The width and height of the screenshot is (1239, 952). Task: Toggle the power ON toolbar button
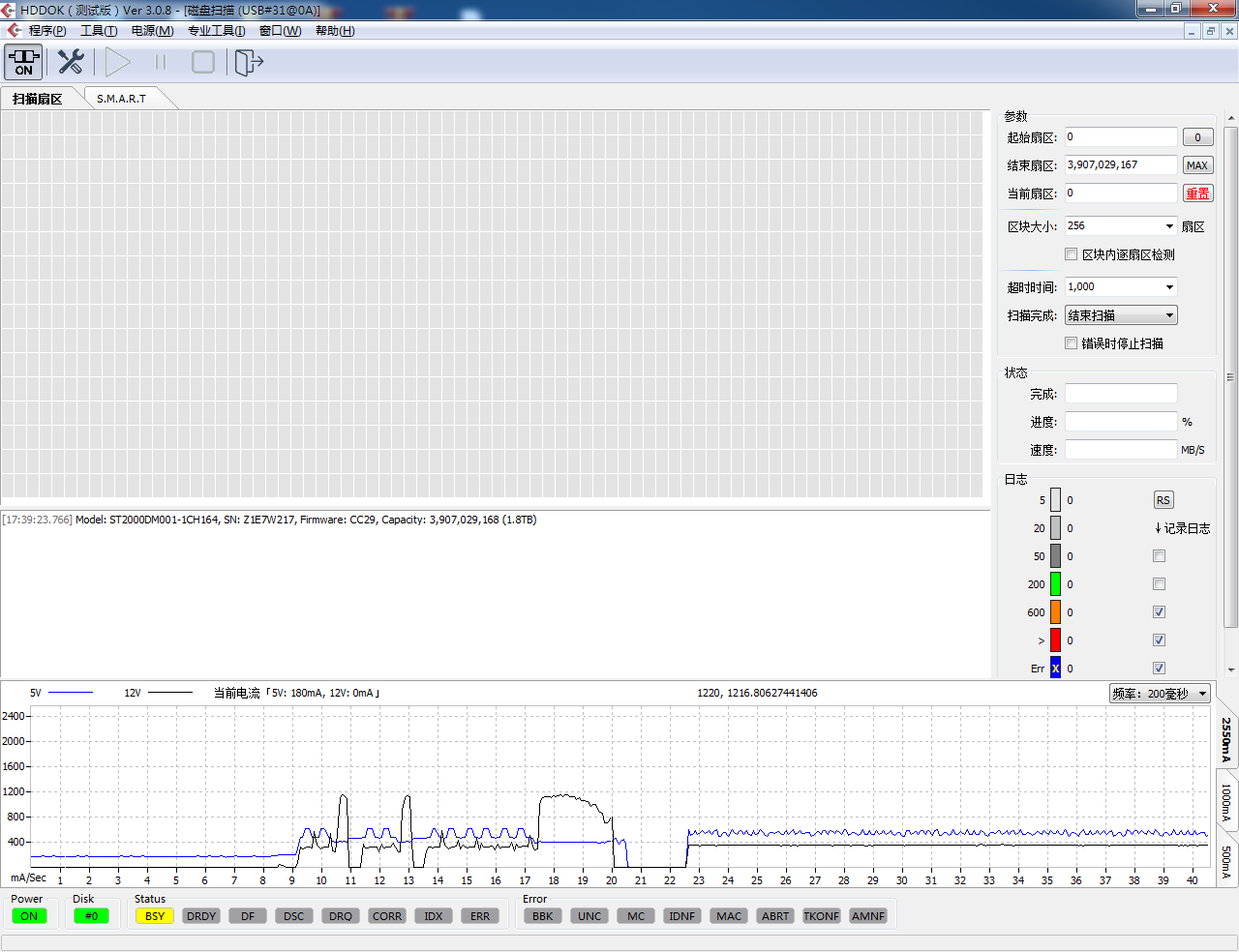click(x=23, y=62)
